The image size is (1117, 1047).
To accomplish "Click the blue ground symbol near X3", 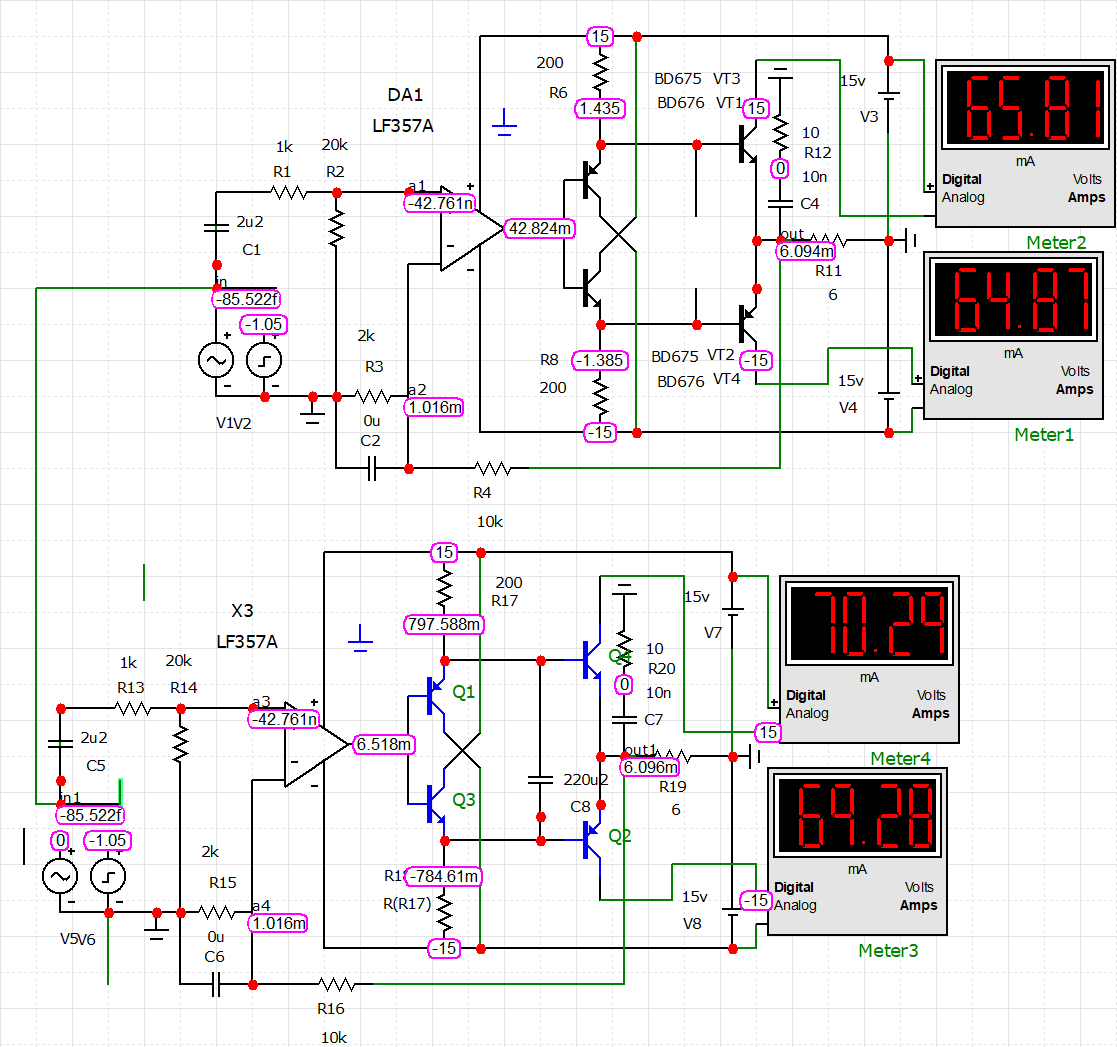I will click(x=360, y=638).
